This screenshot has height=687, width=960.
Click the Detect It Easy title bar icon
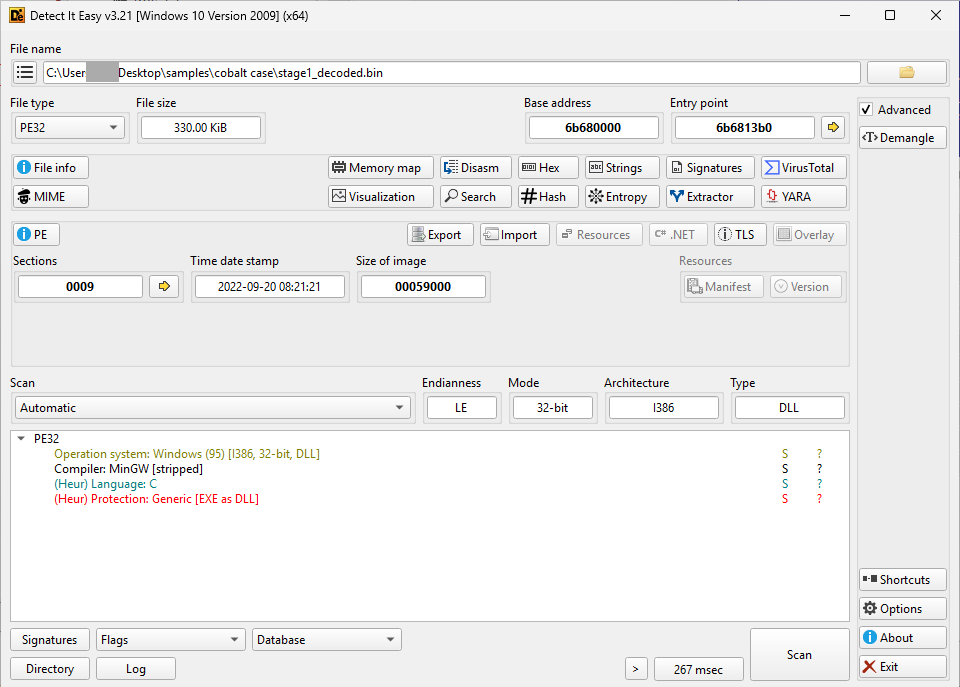point(17,15)
